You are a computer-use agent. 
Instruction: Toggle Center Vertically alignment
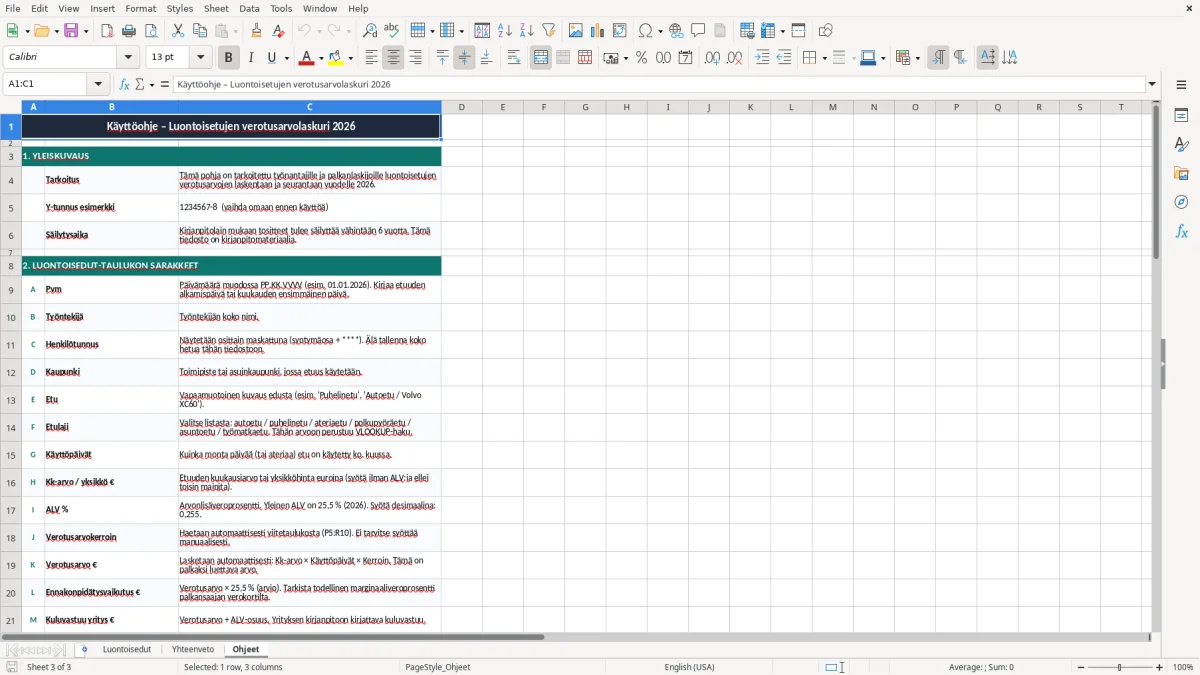pos(464,58)
